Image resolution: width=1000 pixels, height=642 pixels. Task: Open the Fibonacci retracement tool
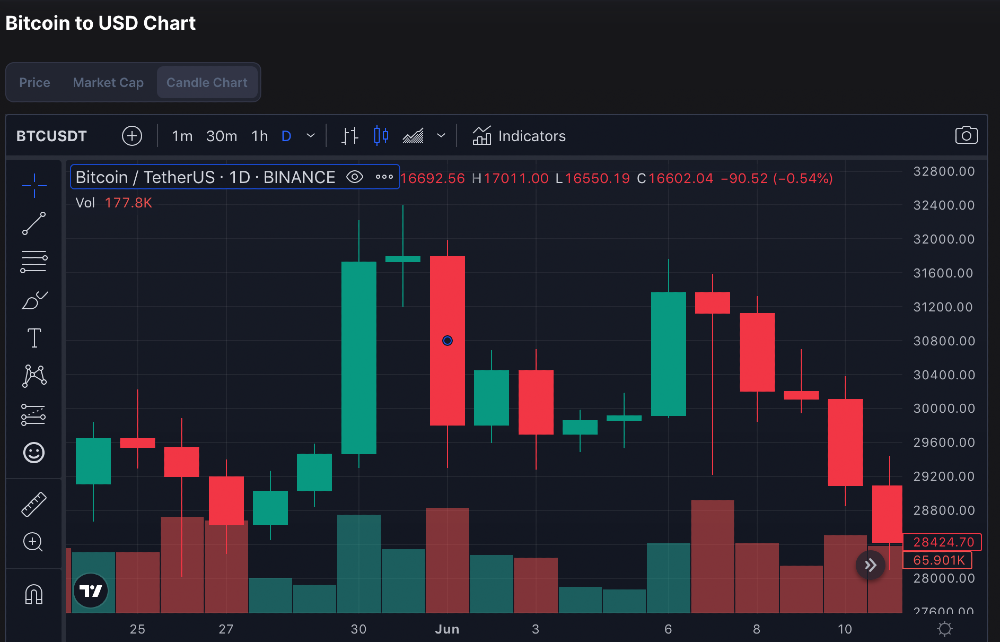(34, 261)
